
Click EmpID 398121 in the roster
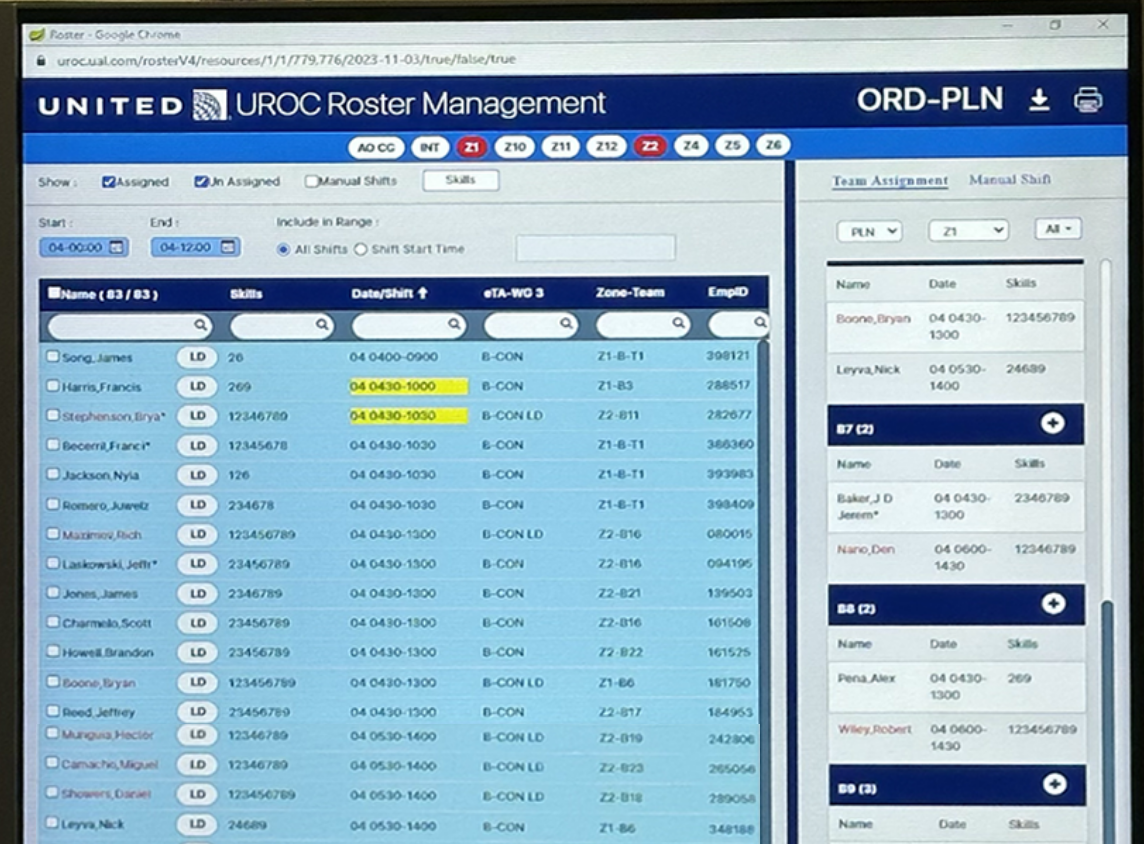(728, 355)
